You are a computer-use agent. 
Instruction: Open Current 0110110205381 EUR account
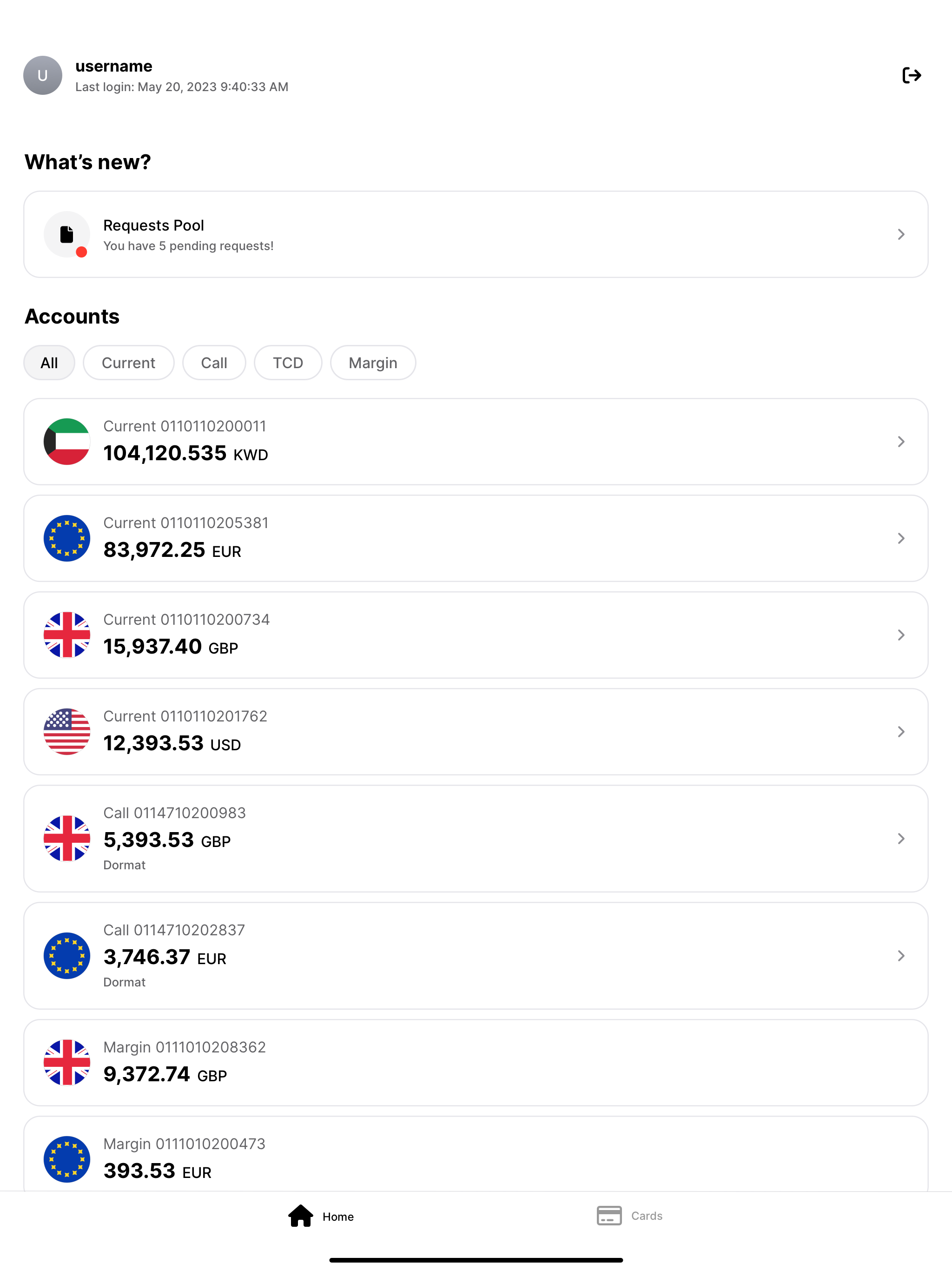click(x=476, y=539)
